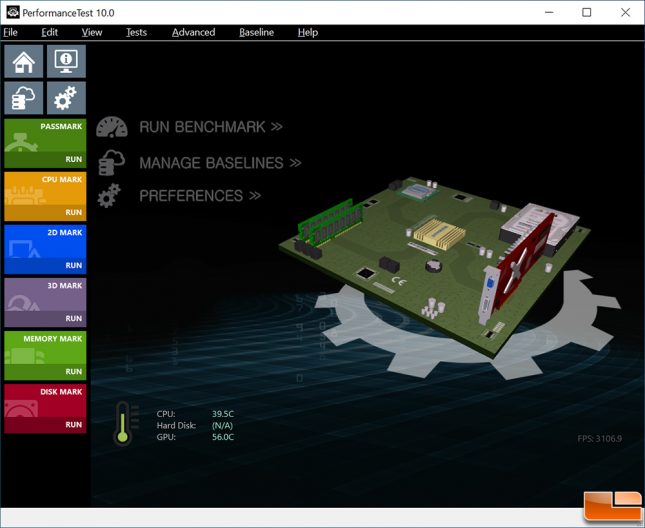Screen dimensions: 645x528
Task: Click the PerformanceTest app icon in title bar
Action: coord(13,12)
